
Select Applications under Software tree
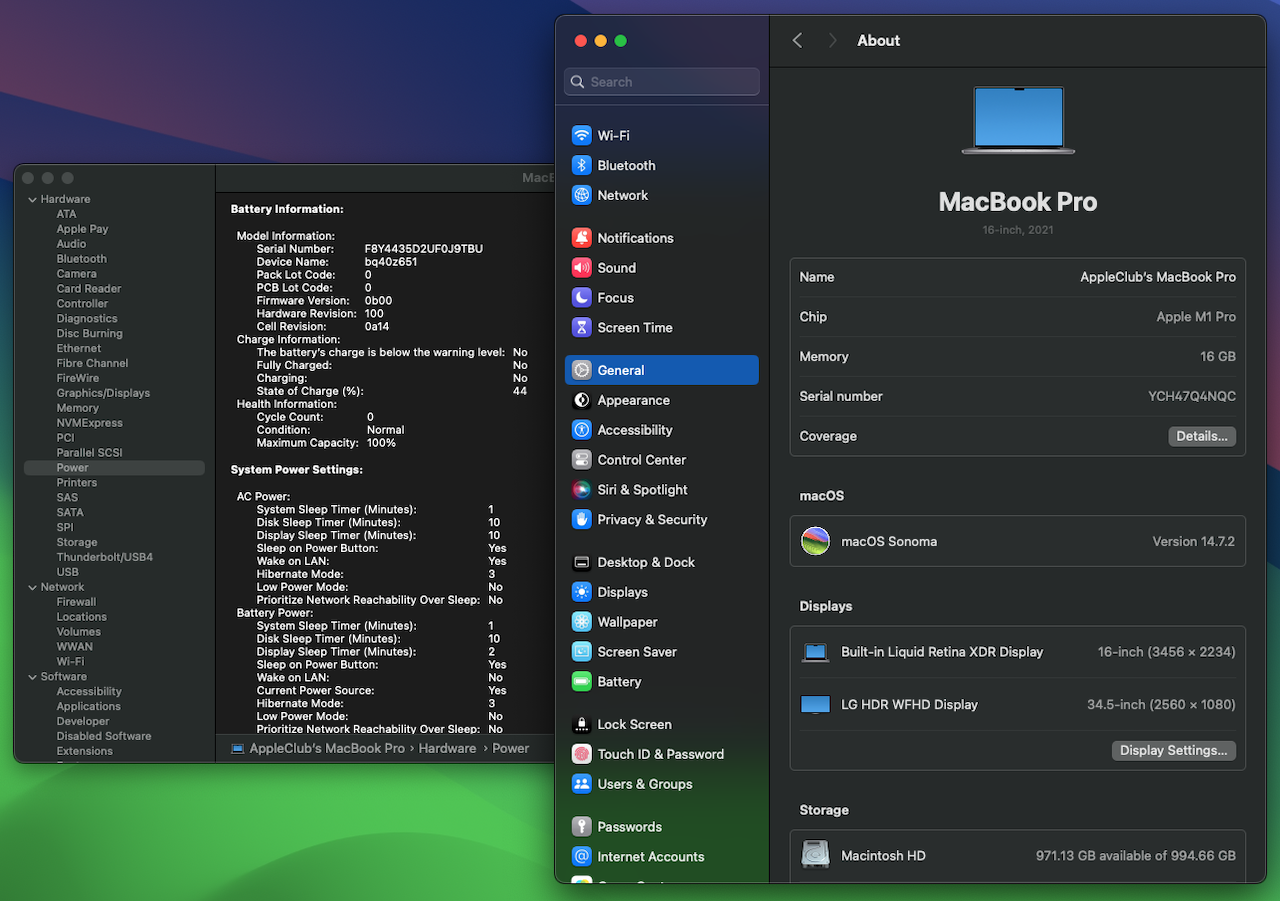(x=89, y=706)
